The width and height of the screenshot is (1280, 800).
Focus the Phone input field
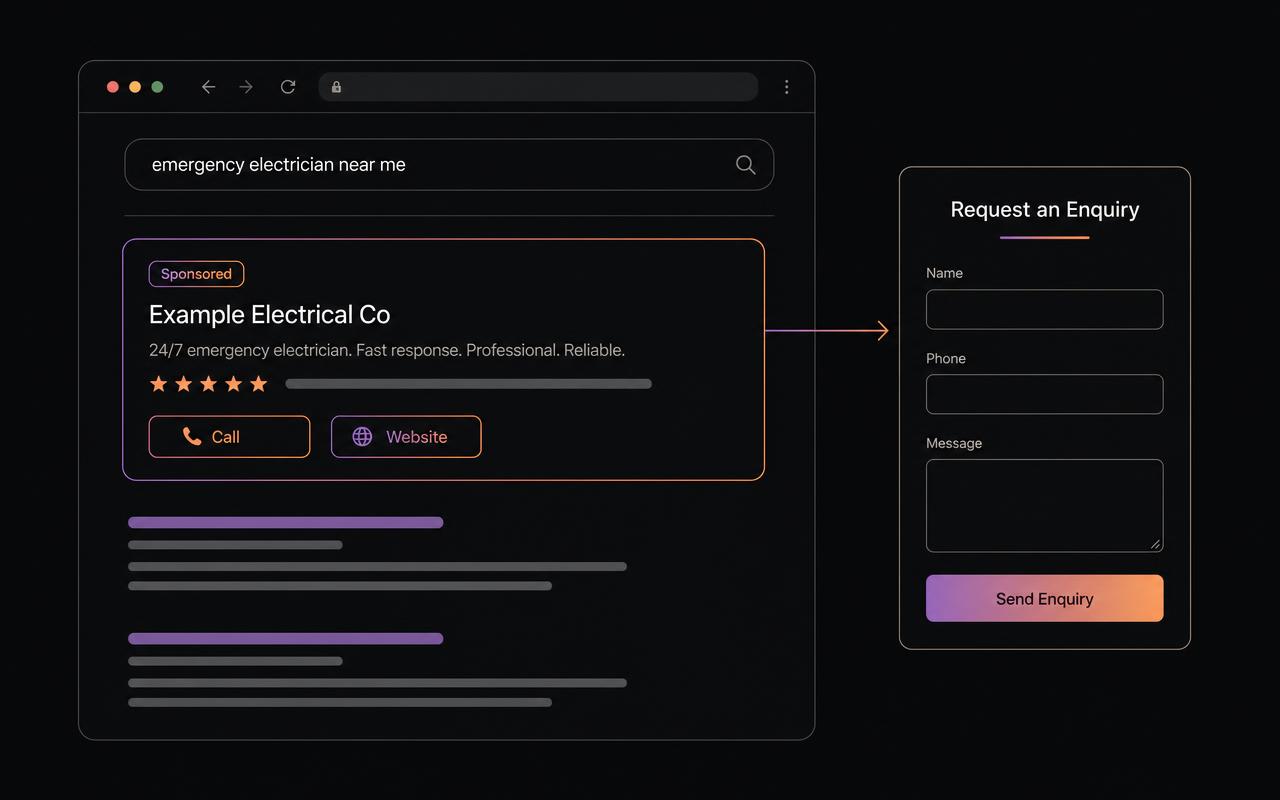coord(1044,394)
